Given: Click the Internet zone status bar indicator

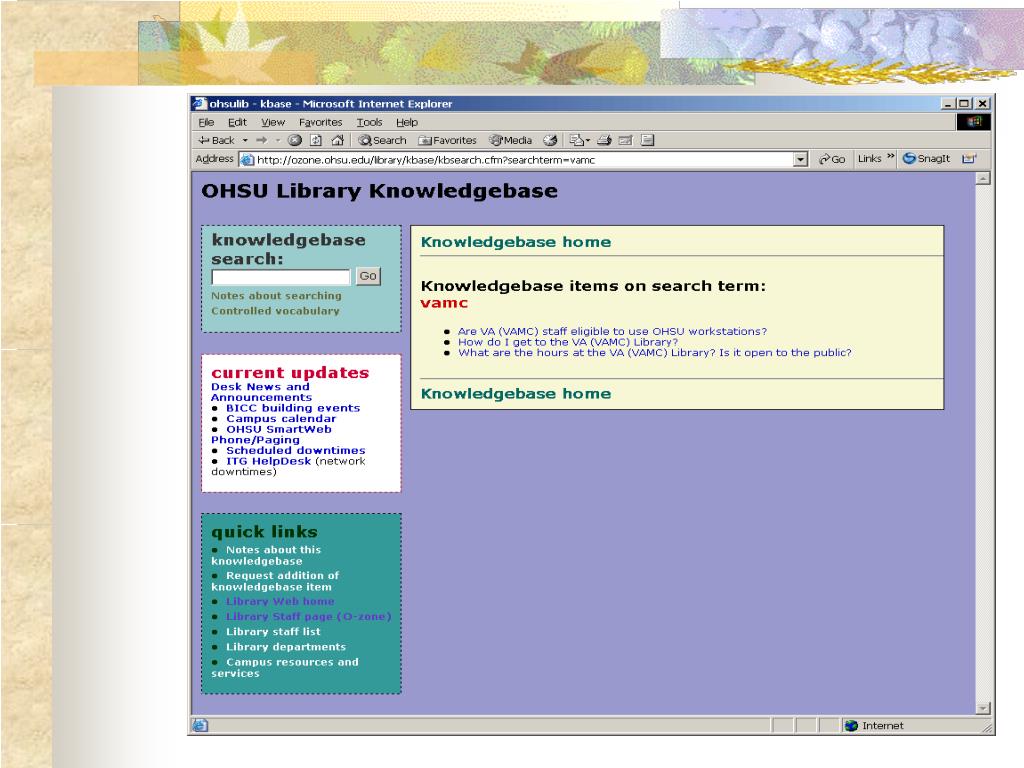Looking at the screenshot, I should 874,726.
